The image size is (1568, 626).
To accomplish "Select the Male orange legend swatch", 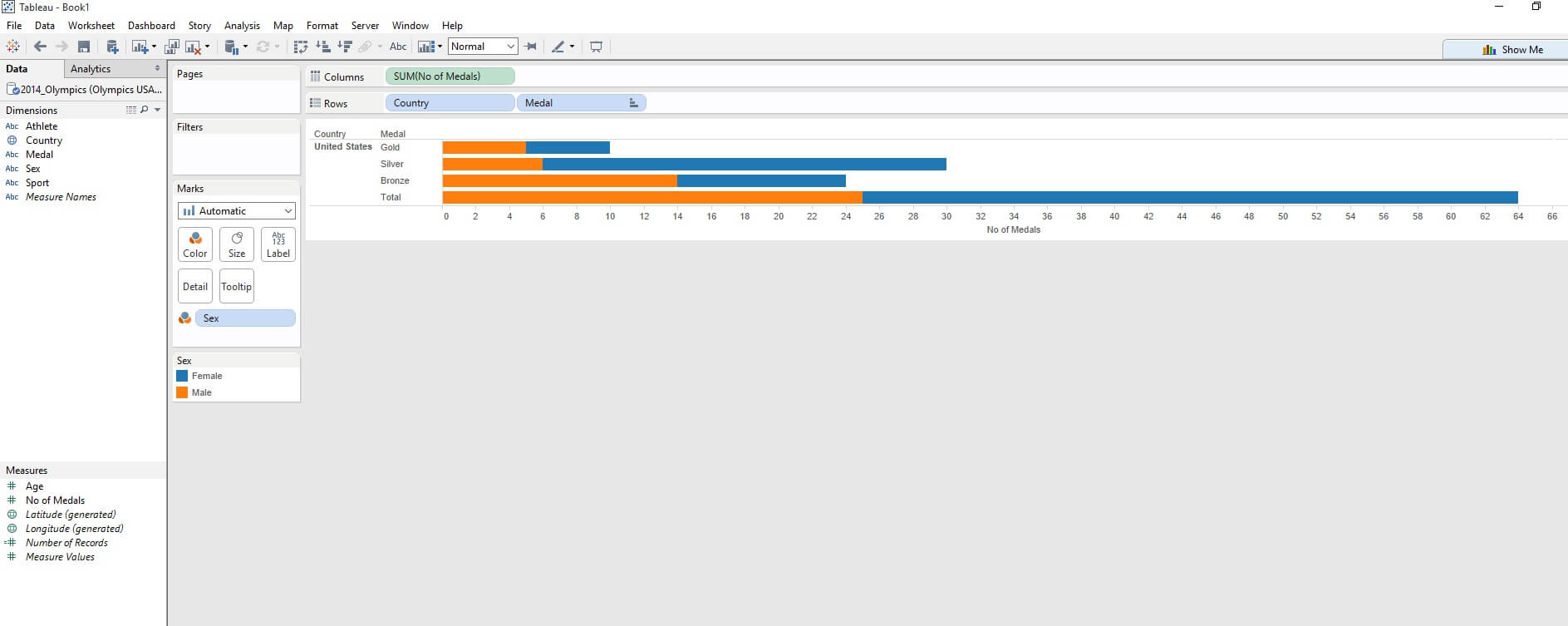I will [182, 392].
